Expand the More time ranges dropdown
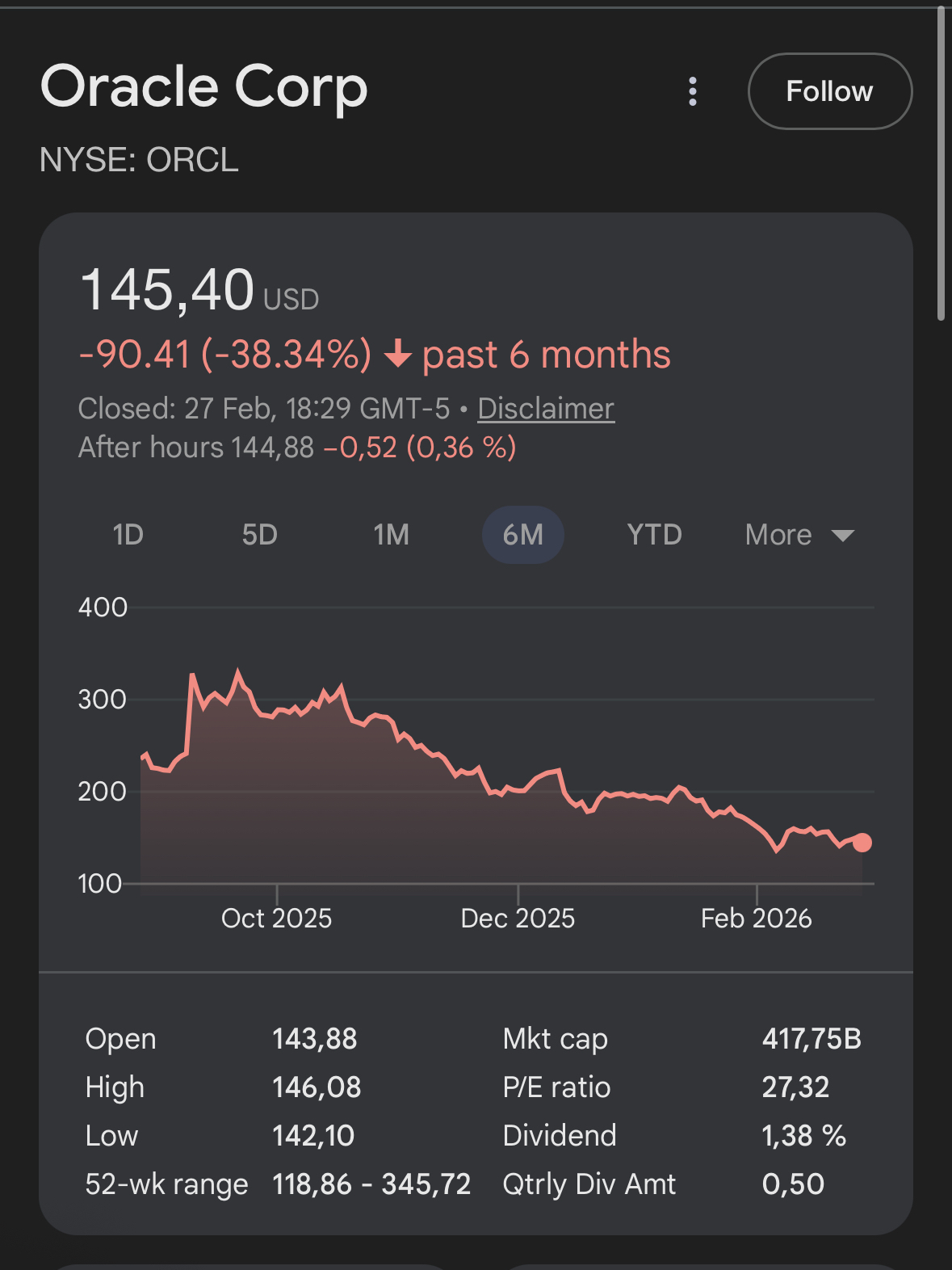This screenshot has width=952, height=1270. pos(778,535)
